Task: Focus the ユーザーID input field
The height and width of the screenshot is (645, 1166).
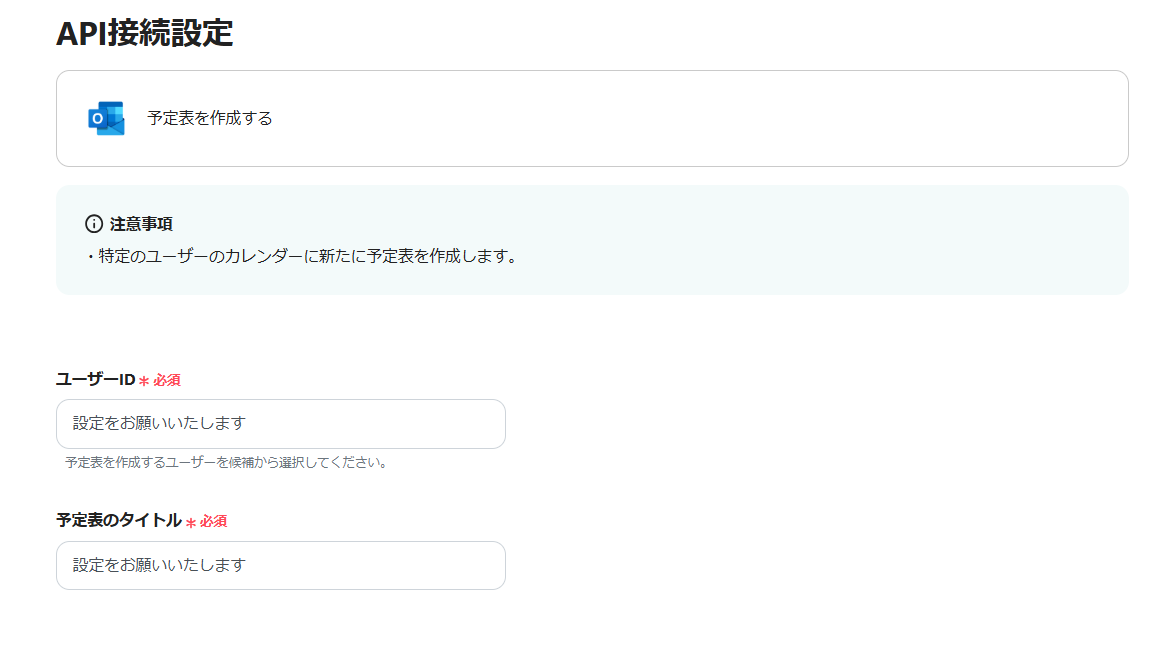Action: coord(281,424)
